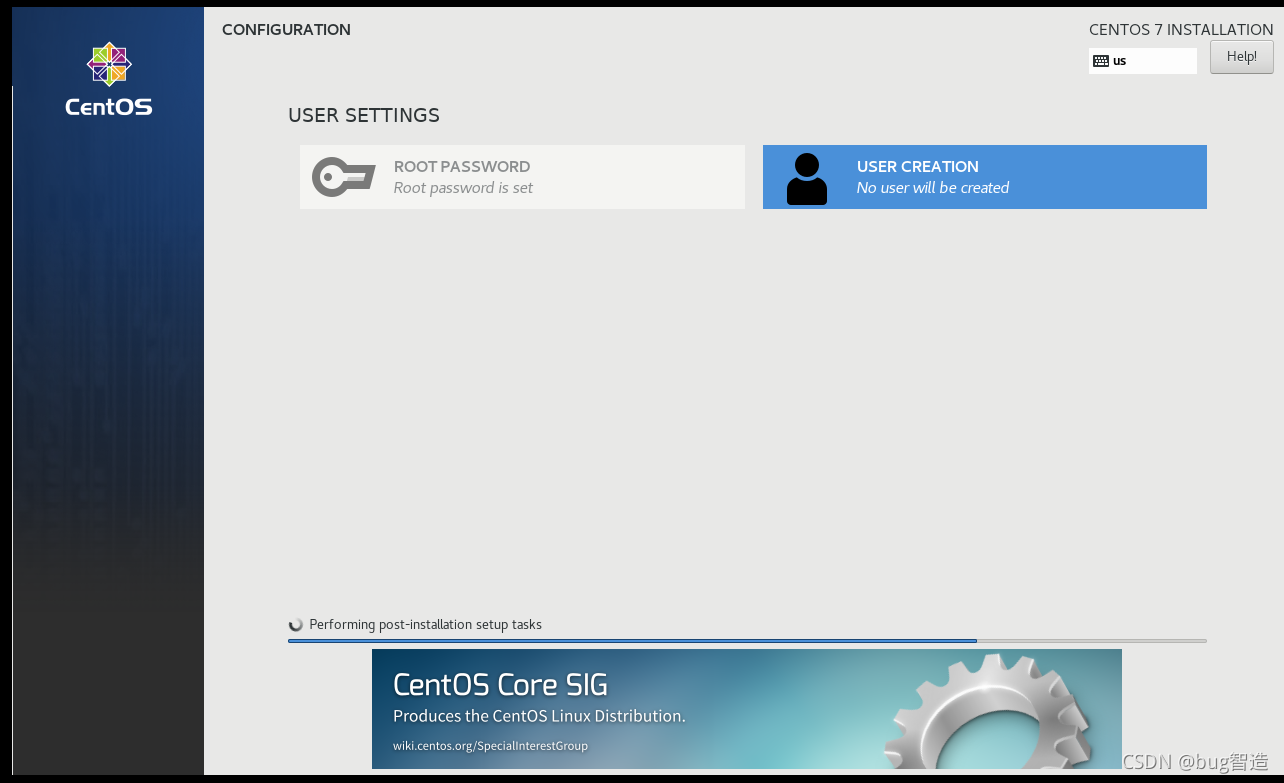The image size is (1284, 783).
Task: Click the USER SETTINGS heading
Action: [x=364, y=115]
